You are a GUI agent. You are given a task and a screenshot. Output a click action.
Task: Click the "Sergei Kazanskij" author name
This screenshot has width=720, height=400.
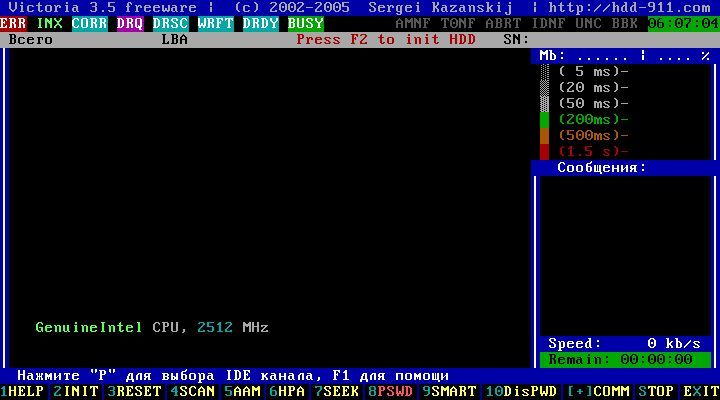tap(440, 7)
